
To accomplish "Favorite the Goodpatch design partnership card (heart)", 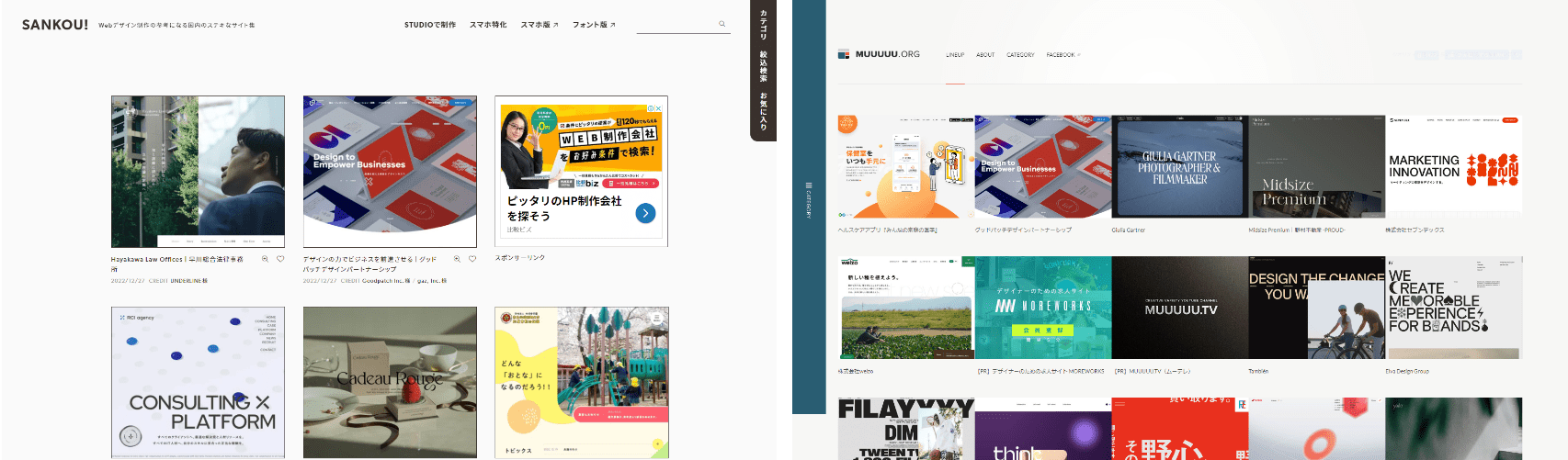I will click(472, 259).
